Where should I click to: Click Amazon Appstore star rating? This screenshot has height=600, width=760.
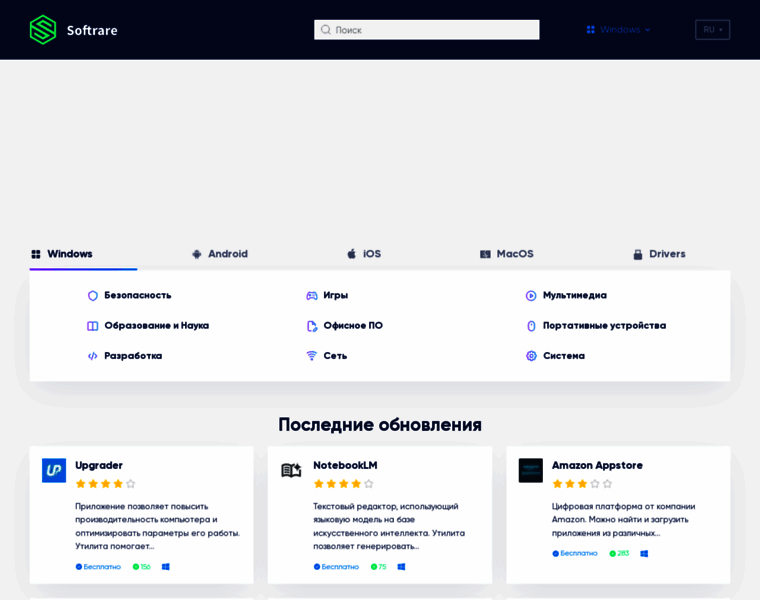click(582, 484)
